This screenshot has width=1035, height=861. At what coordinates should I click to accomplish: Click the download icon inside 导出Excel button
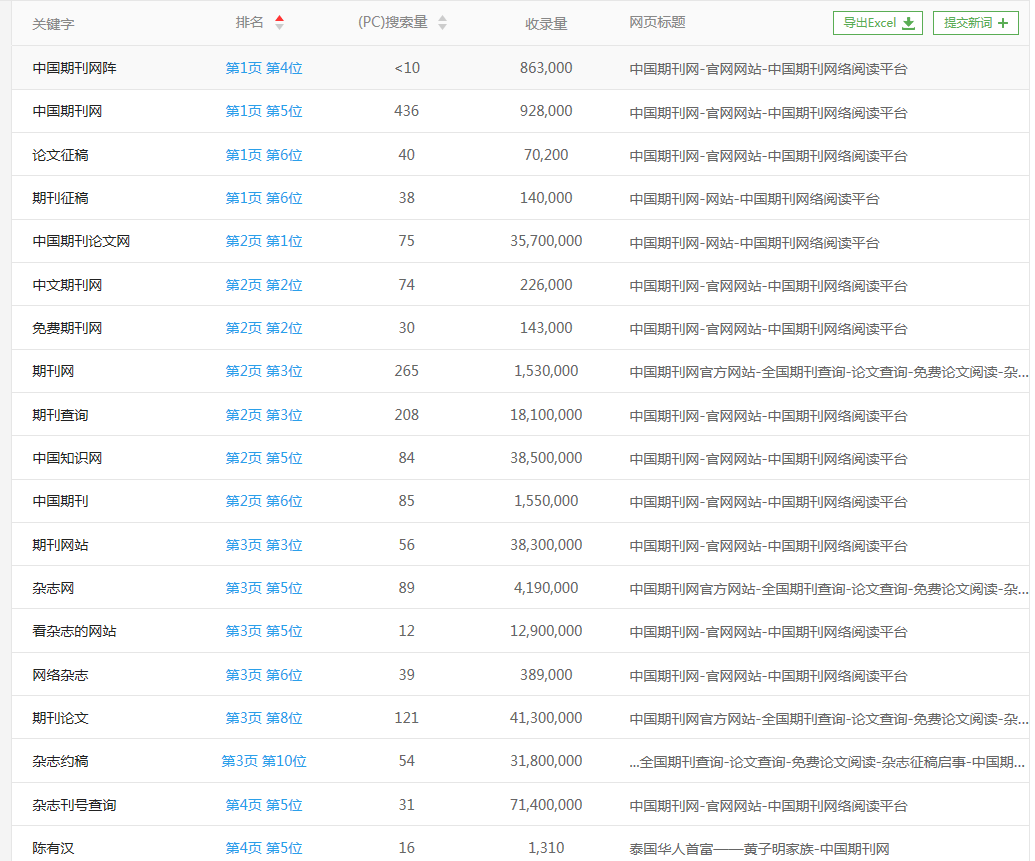[x=909, y=22]
